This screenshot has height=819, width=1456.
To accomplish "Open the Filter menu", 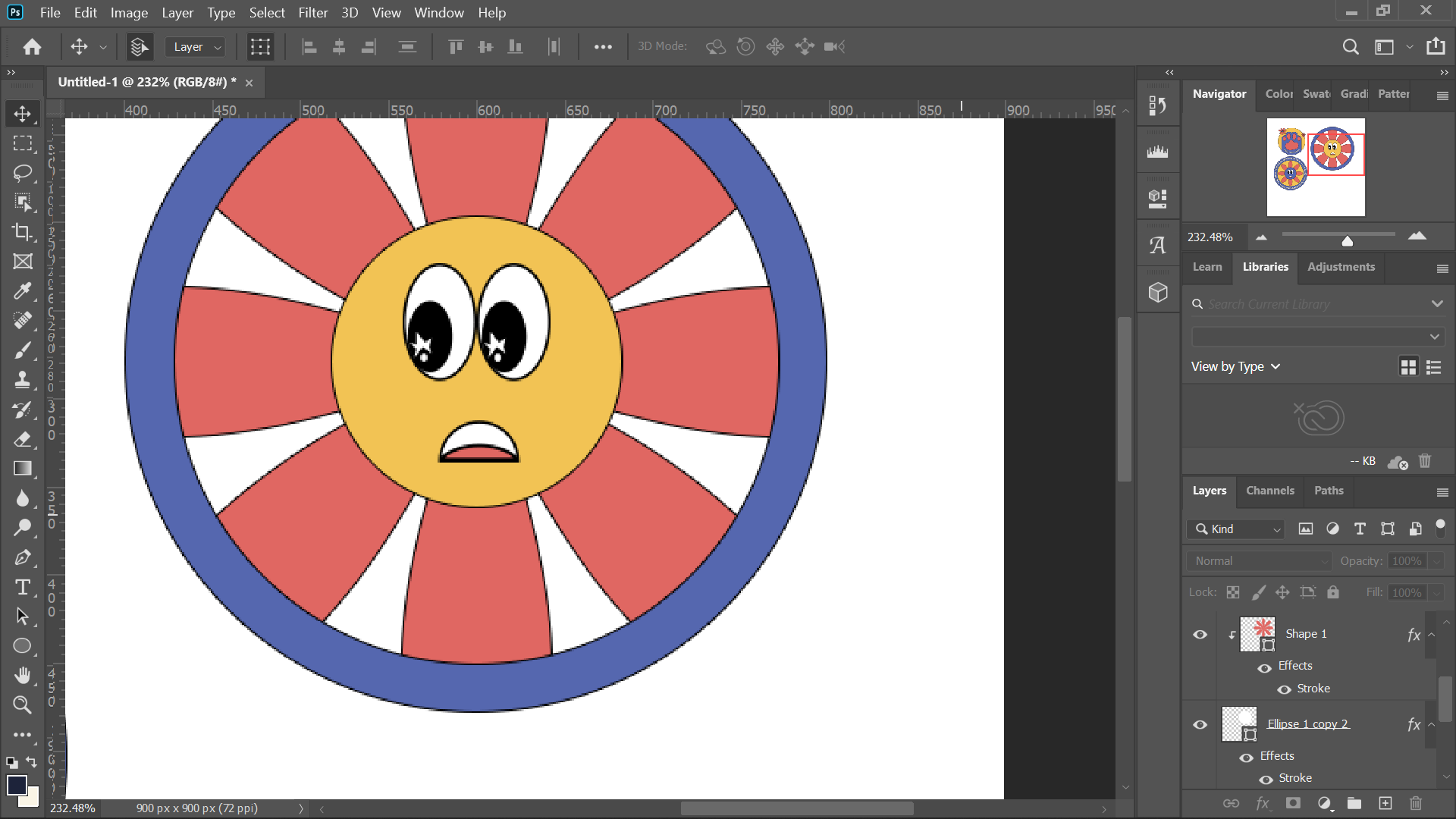I will 313,12.
